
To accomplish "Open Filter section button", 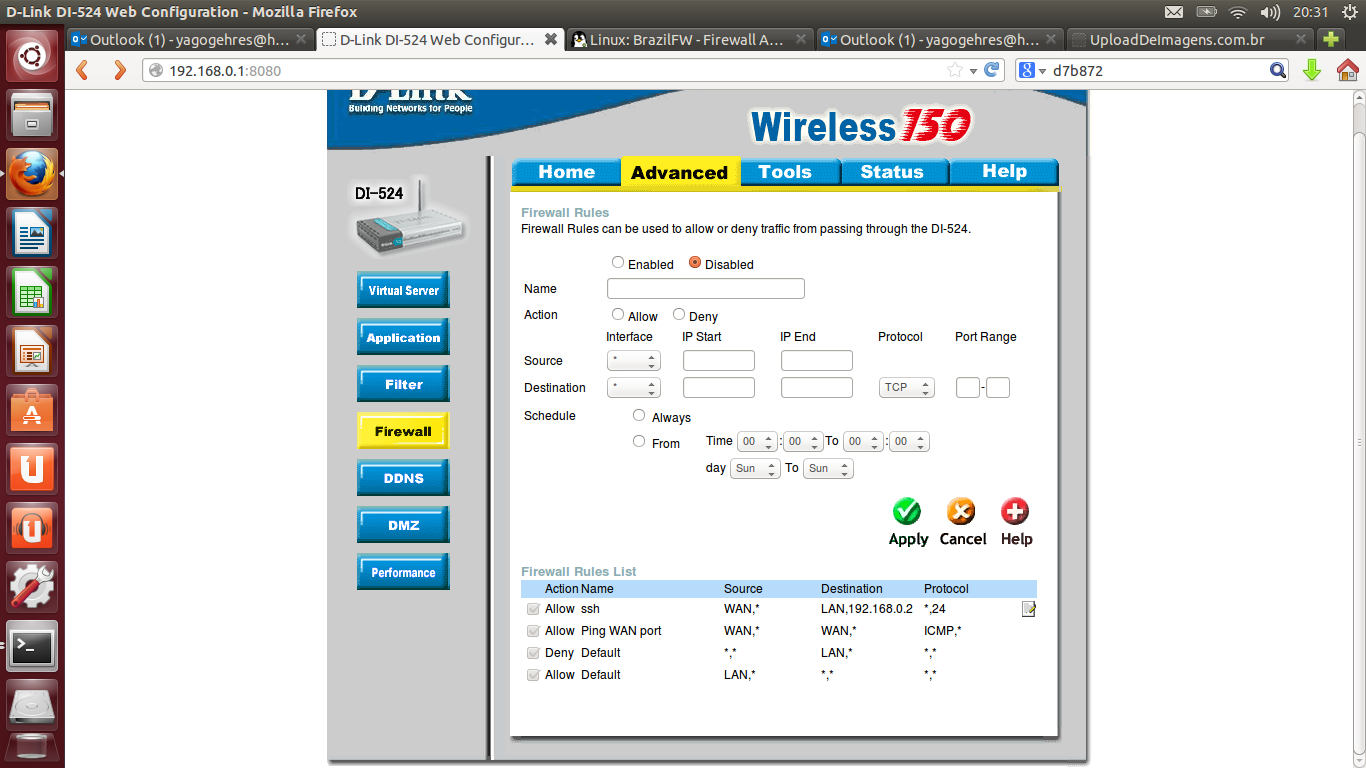I will pyautogui.click(x=403, y=384).
